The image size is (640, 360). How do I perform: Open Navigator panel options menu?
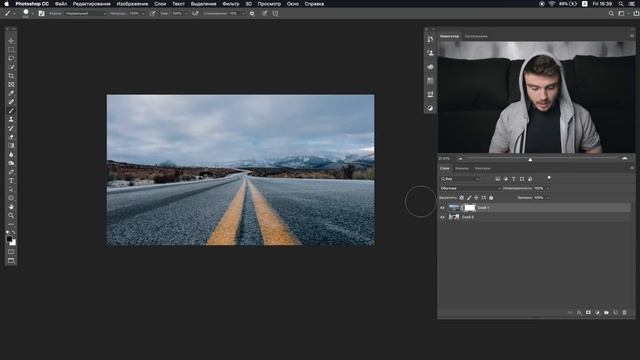(x=632, y=36)
